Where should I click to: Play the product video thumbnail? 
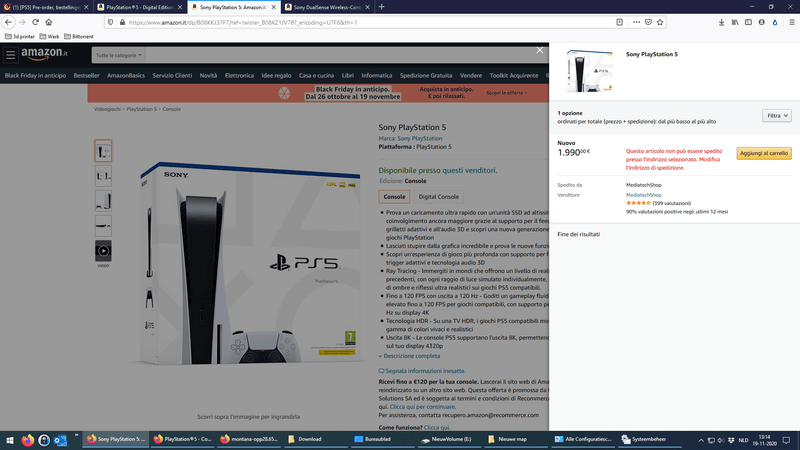click(103, 251)
